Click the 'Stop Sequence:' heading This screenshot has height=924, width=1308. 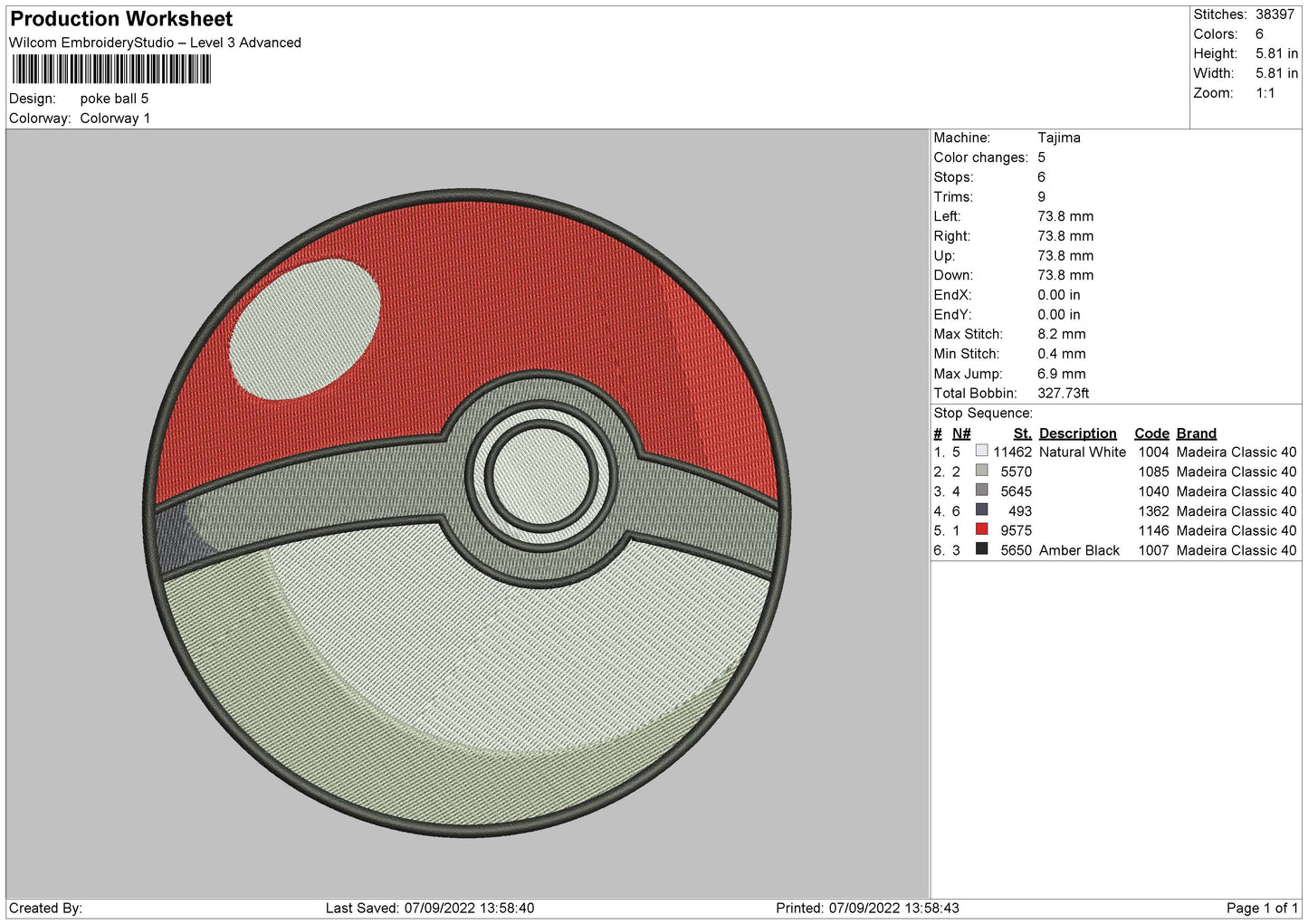click(x=983, y=414)
